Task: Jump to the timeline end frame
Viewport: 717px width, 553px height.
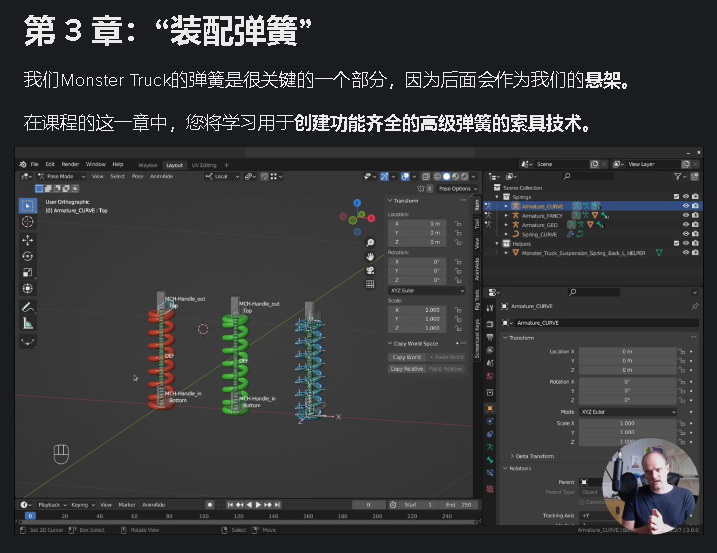Action: tap(277, 505)
